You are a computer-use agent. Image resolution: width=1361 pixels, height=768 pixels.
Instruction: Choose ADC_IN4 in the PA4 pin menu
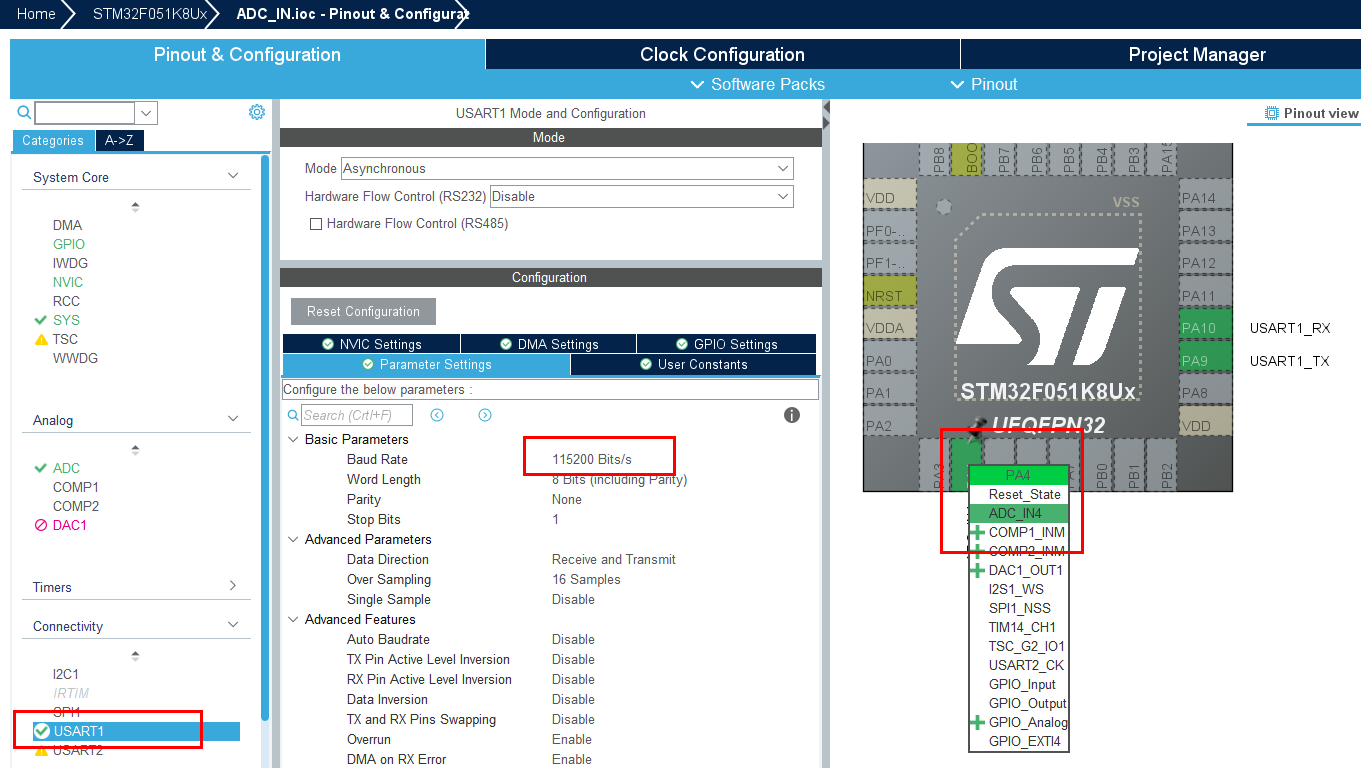point(1019,513)
